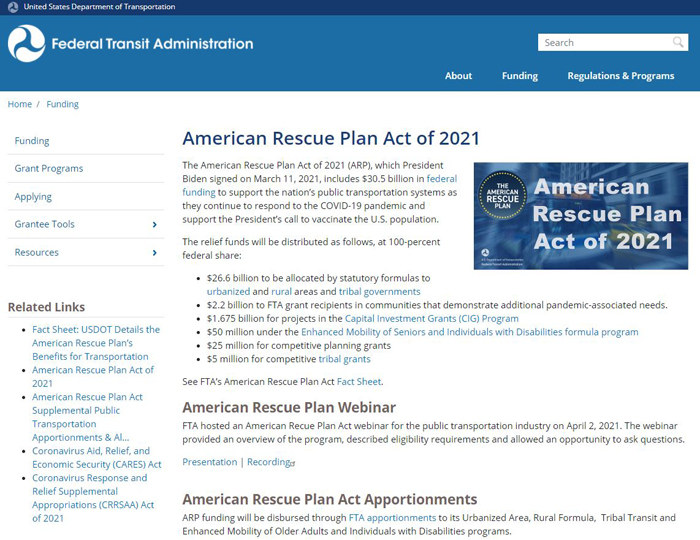Go to Home breadcrumb link
Image resolution: width=700 pixels, height=540 pixels.
[x=20, y=104]
